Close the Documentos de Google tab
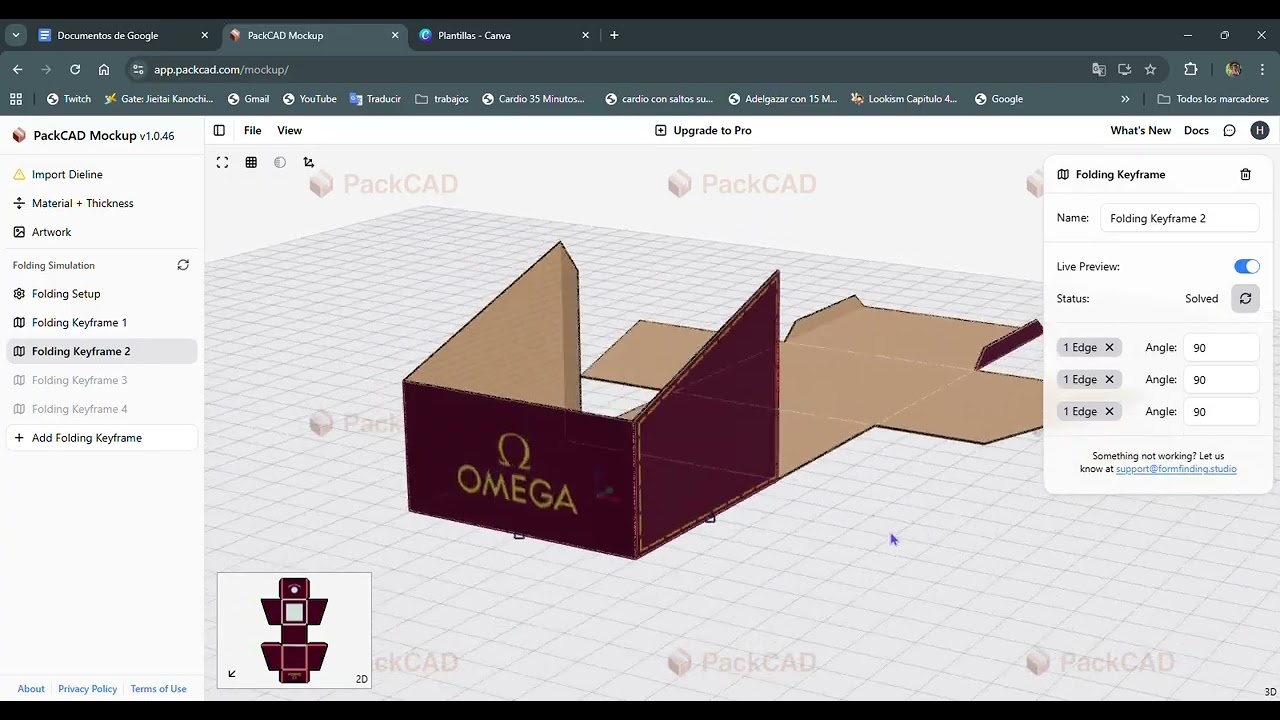Image resolution: width=1280 pixels, height=720 pixels. 205,35
